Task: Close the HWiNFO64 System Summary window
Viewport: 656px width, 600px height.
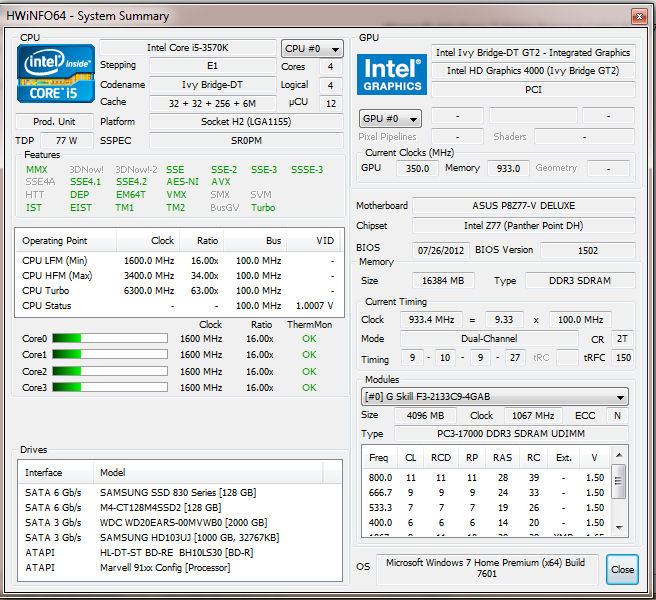Action: 639,16
